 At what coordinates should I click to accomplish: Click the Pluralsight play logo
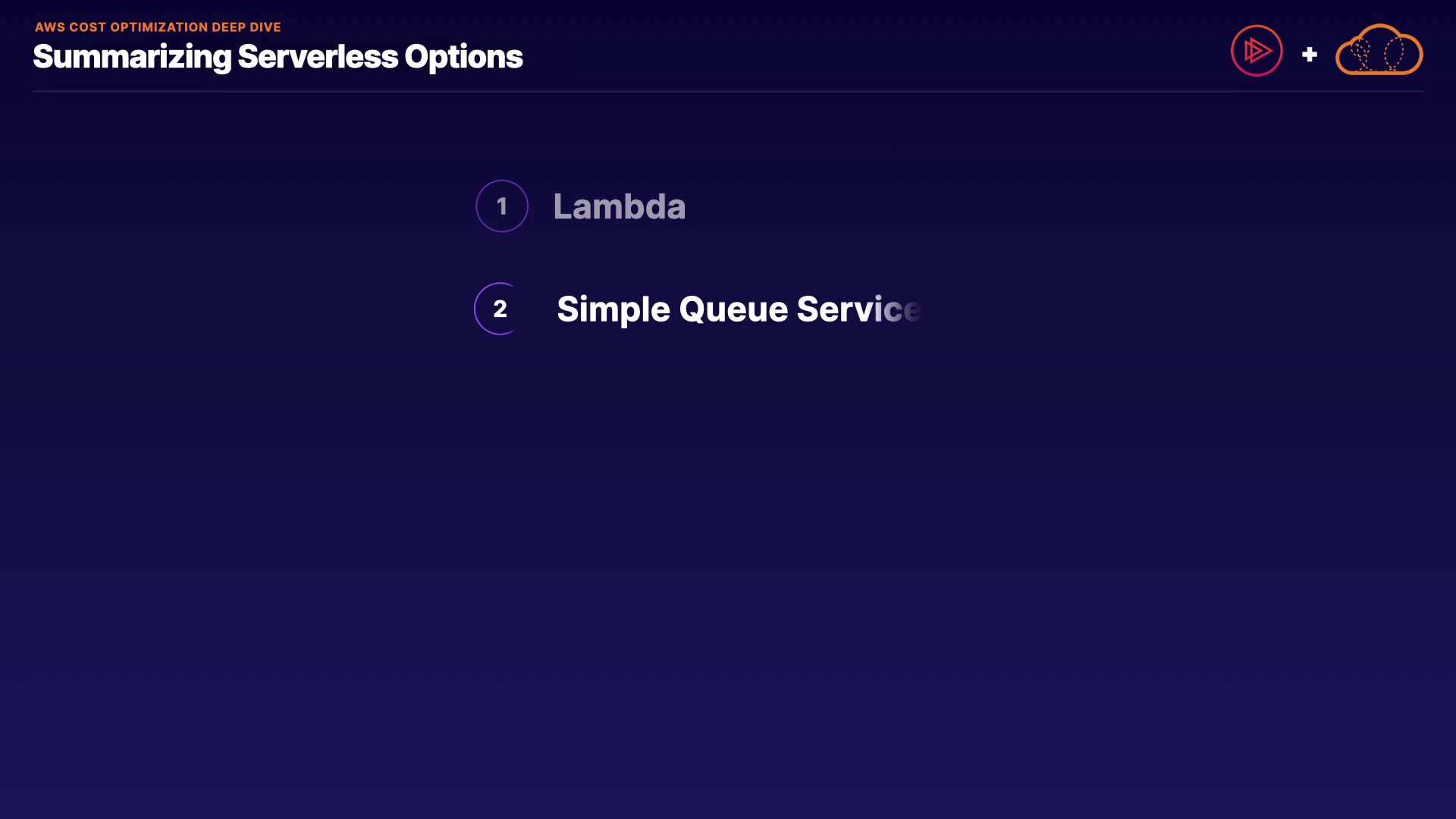coord(1257,51)
